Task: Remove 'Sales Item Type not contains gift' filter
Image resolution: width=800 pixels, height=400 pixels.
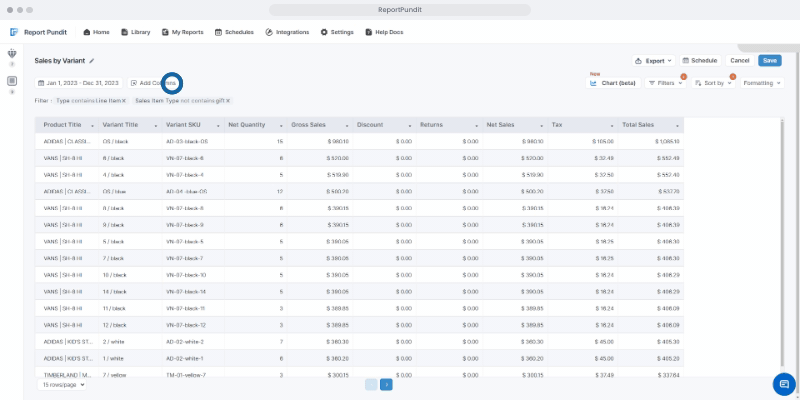Action: coord(228,101)
